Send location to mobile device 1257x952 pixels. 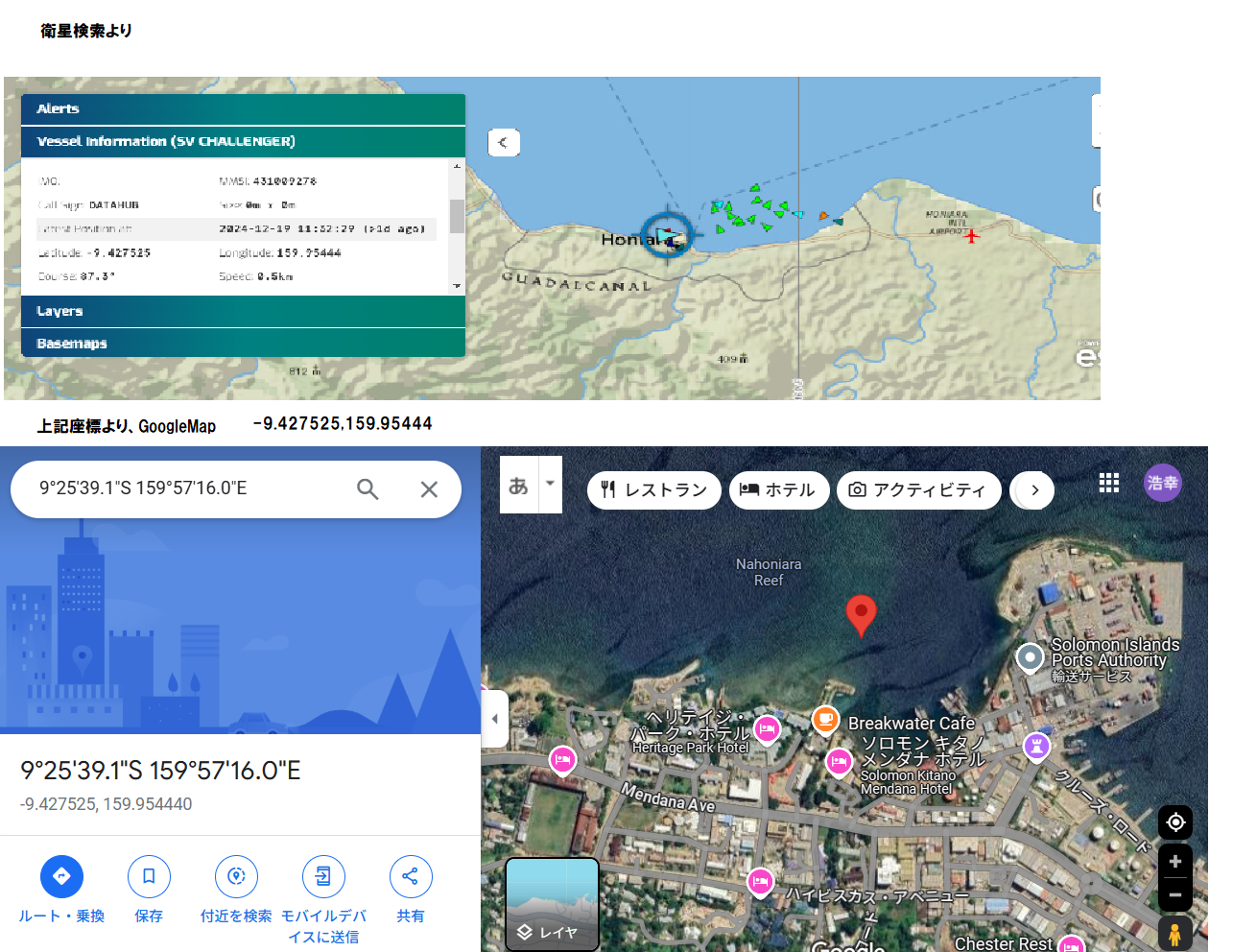323,876
